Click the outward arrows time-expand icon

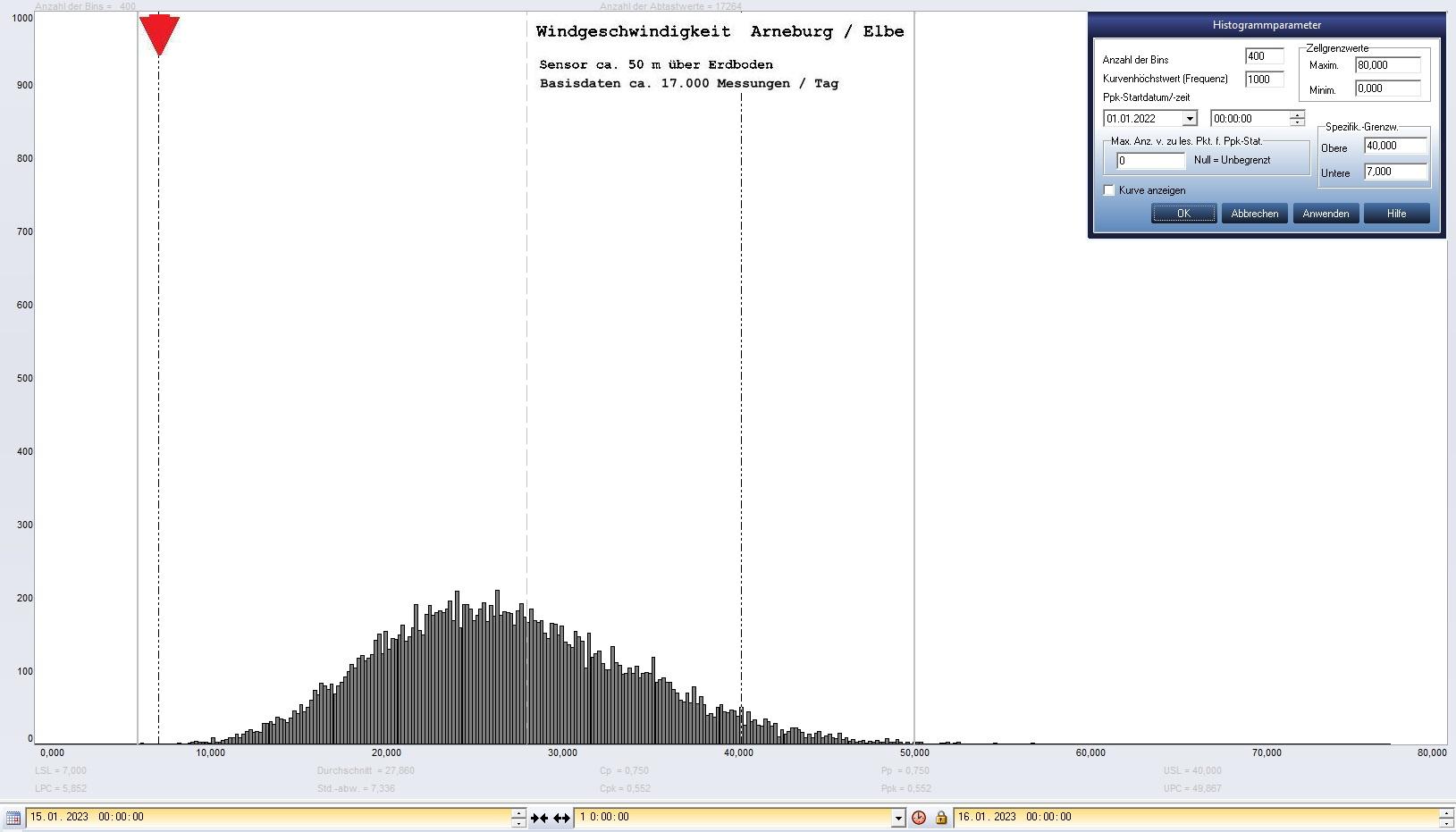[x=561, y=818]
